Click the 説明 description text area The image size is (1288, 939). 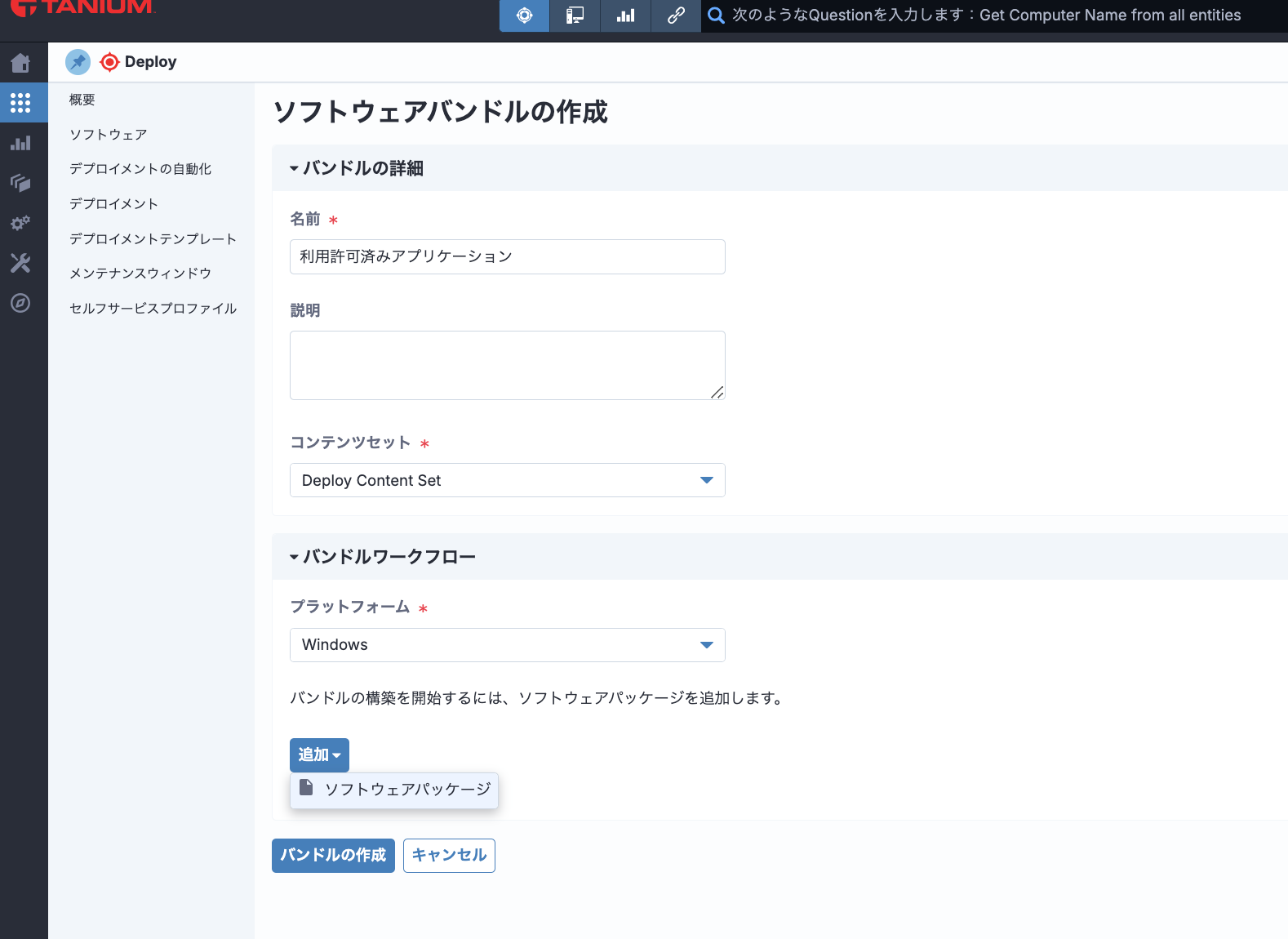pyautogui.click(x=507, y=365)
